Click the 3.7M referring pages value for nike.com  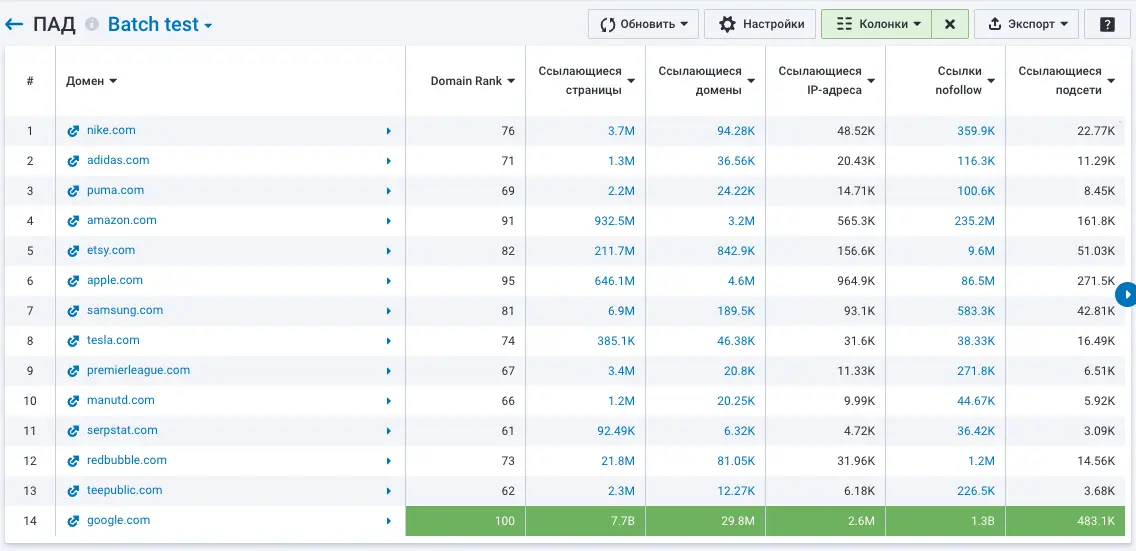click(620, 131)
